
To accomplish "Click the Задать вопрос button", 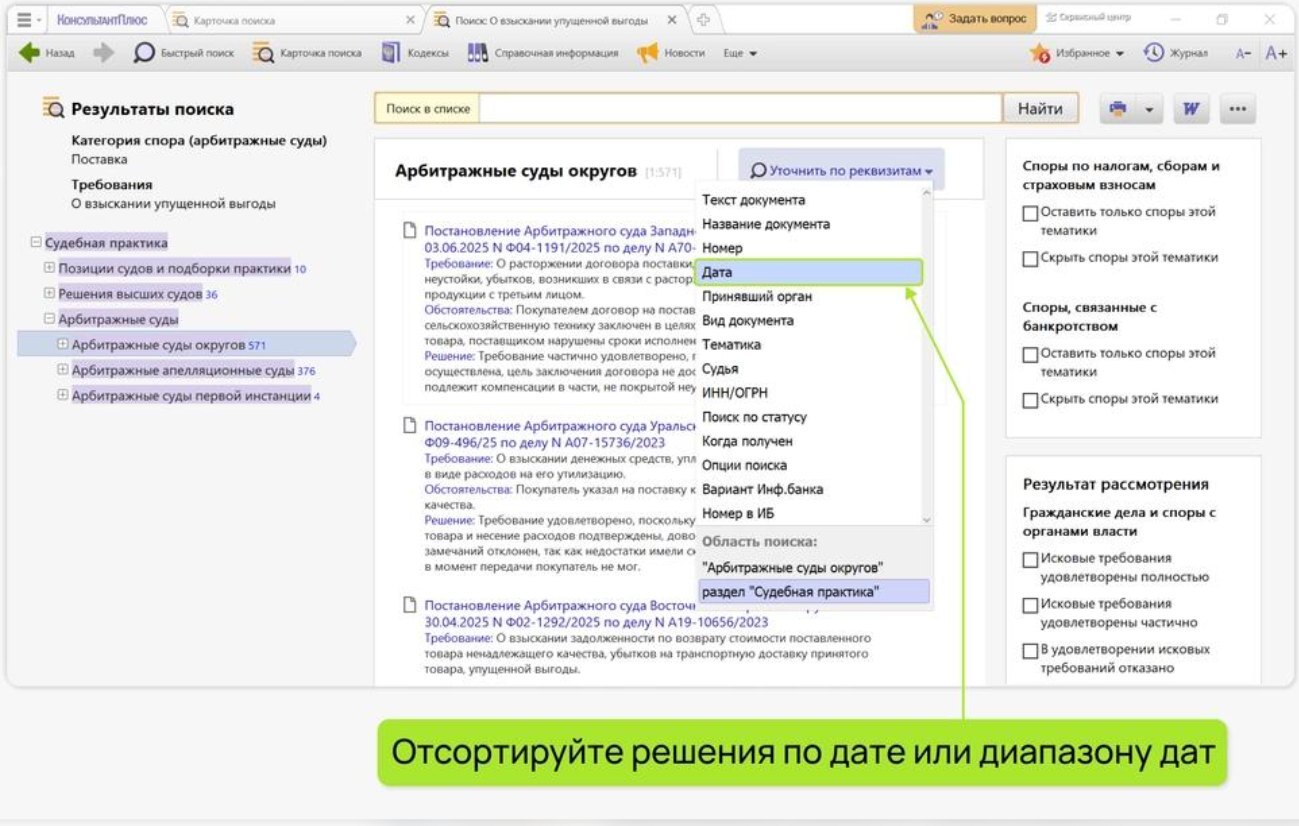I will pyautogui.click(x=973, y=19).
